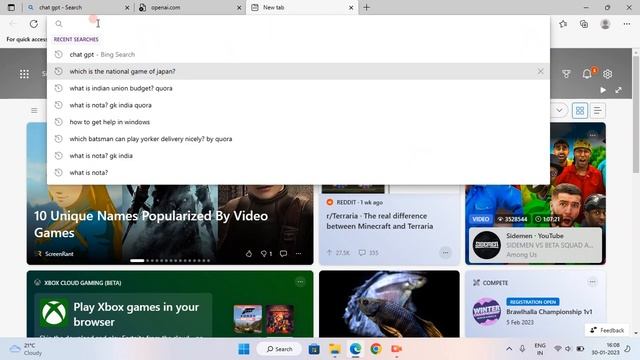Open the taskbar Search box
Viewport: 640px width, 360px height.
[280, 349]
